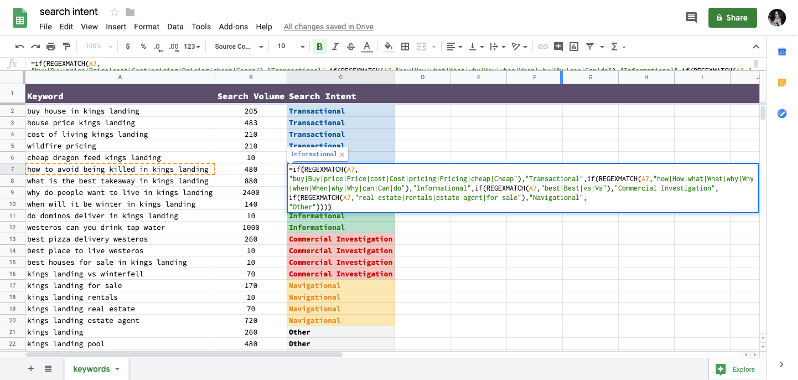Open the Add-ons menu
The height and width of the screenshot is (380, 798).
pos(233,26)
